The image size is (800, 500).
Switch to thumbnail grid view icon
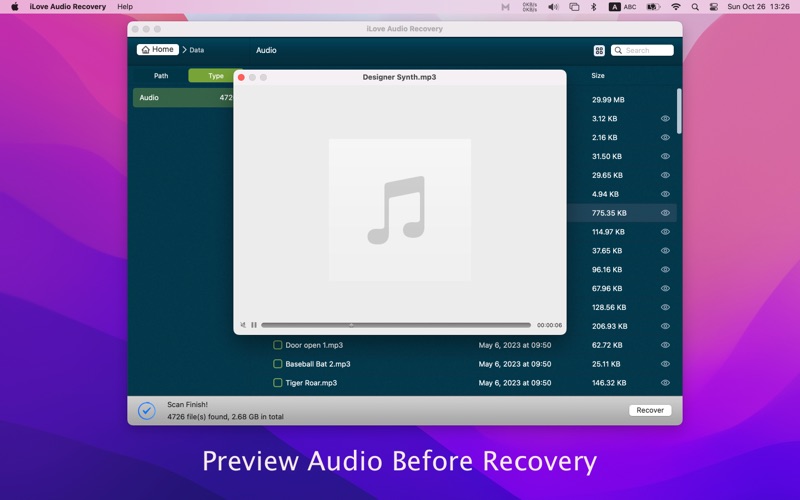click(x=599, y=50)
